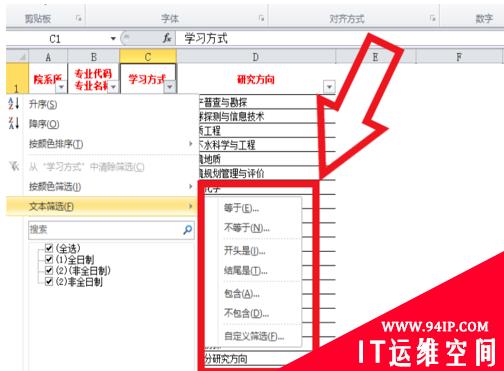Click the search magnifier icon
The image size is (504, 371).
click(188, 229)
